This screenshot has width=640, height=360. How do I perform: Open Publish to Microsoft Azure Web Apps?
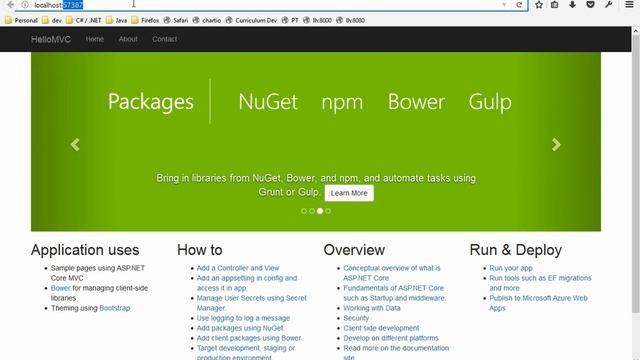click(538, 303)
